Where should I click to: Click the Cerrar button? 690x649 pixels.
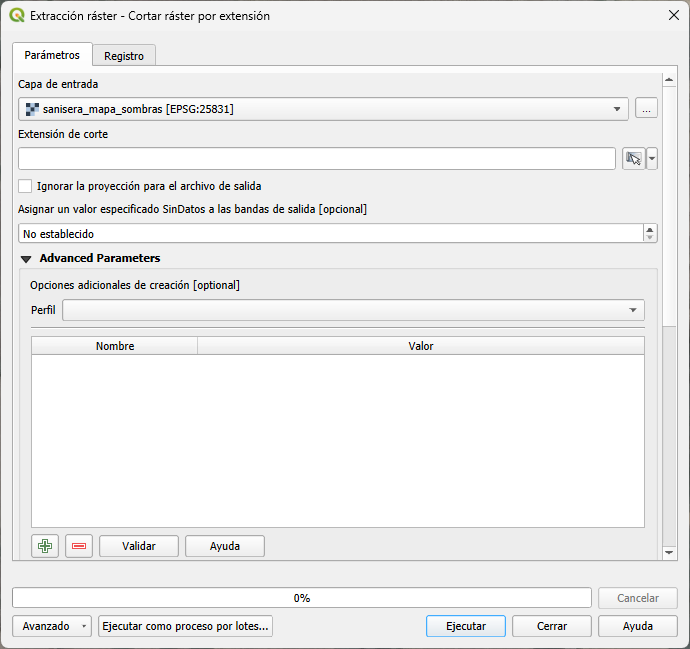tap(551, 626)
